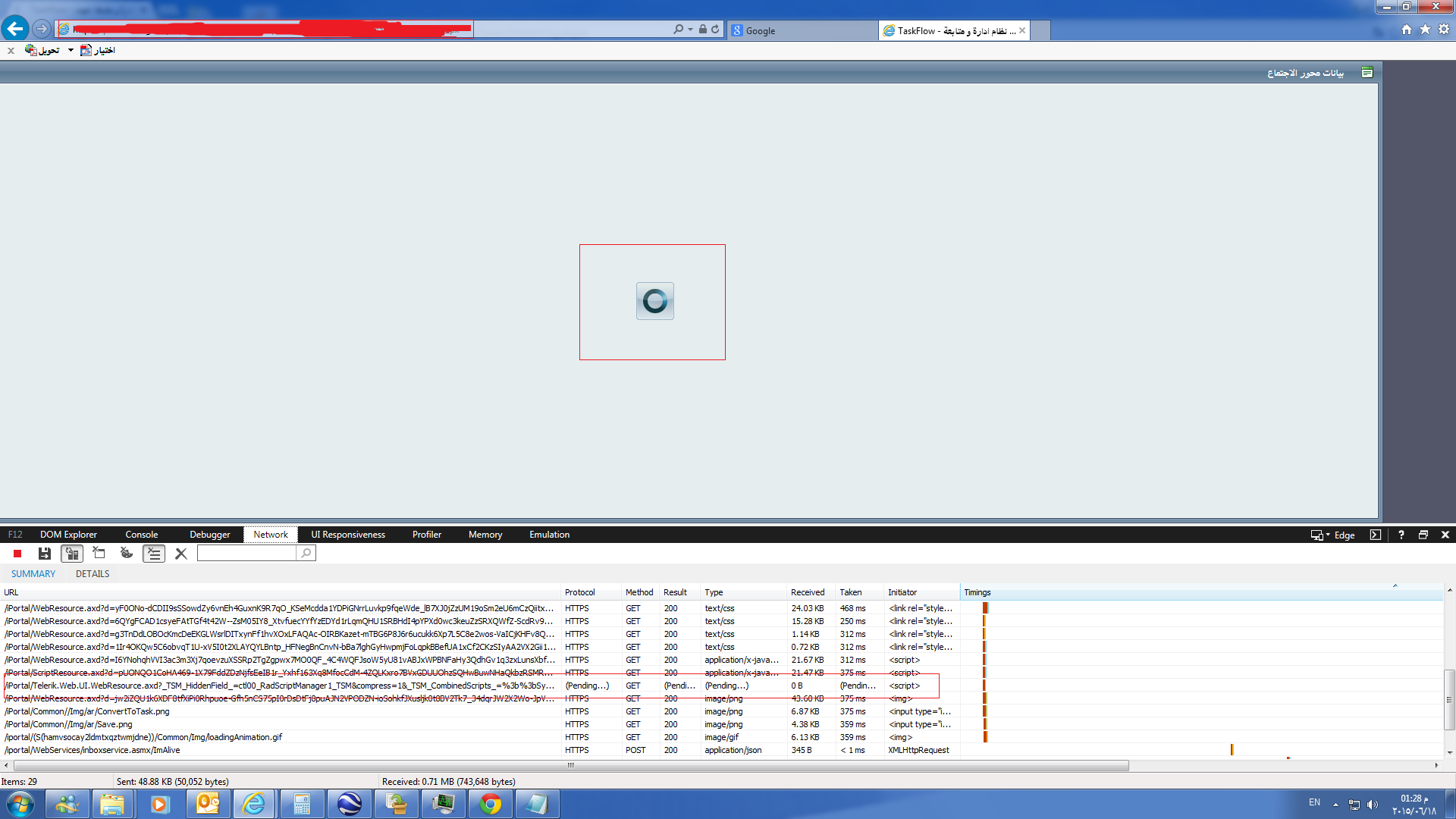Expand the toolbar dropdown arrow beside تحويل
This screenshot has width=1456, height=819.
(x=71, y=50)
